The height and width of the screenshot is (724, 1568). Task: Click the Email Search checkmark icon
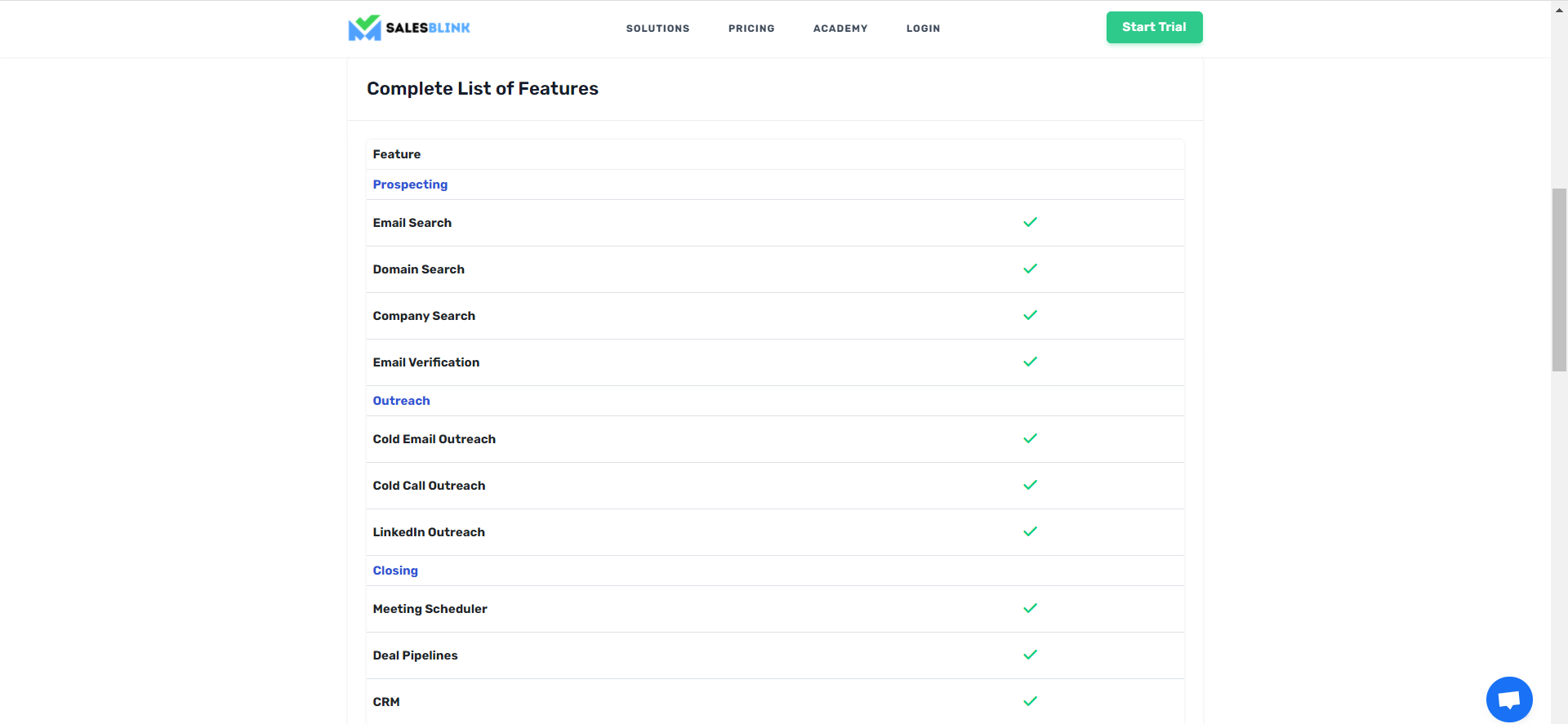pyautogui.click(x=1030, y=222)
